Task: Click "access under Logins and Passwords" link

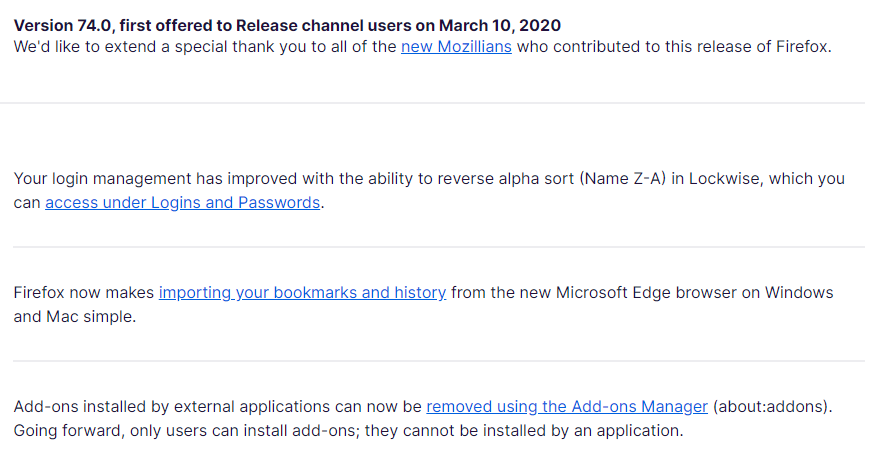Action: (x=182, y=203)
